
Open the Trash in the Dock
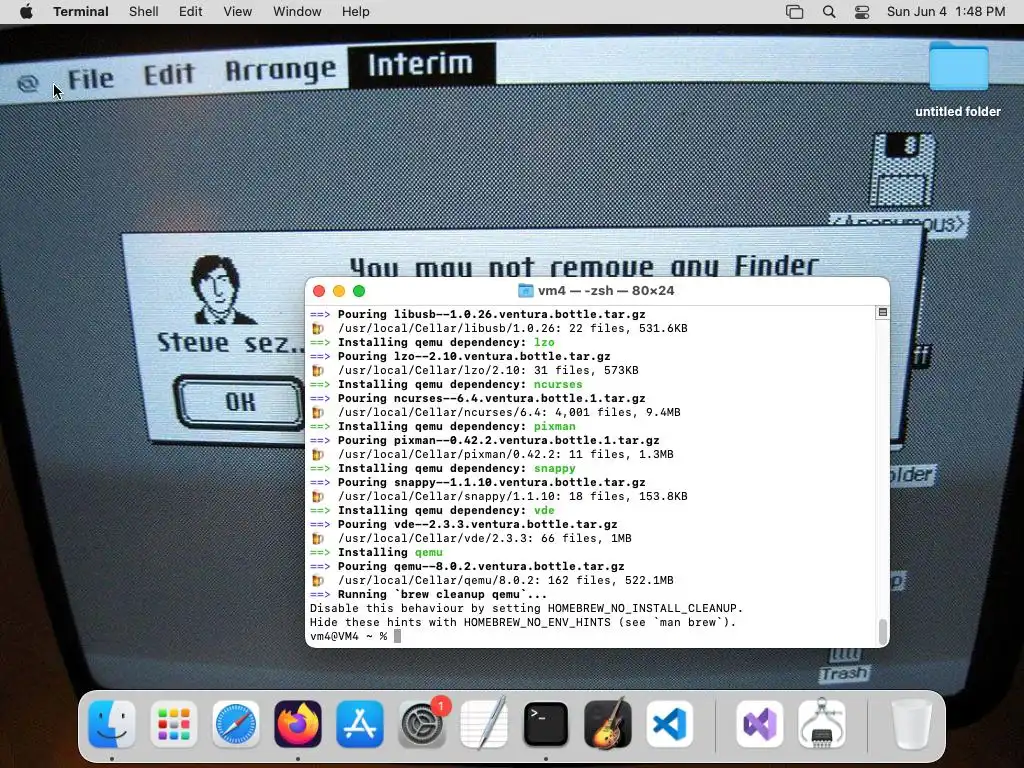[x=911, y=724]
